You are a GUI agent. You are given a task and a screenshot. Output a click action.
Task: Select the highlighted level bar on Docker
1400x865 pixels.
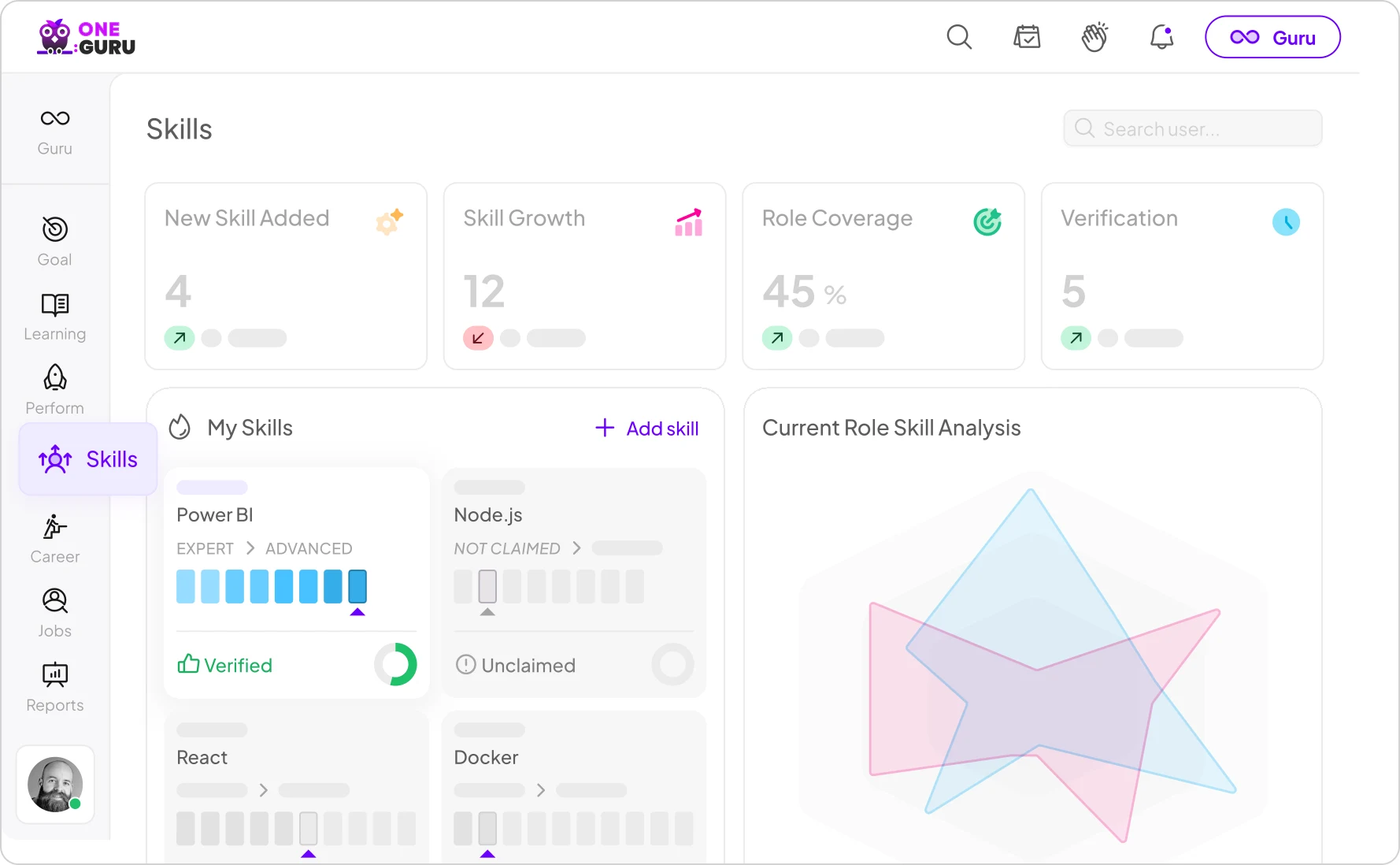(487, 828)
